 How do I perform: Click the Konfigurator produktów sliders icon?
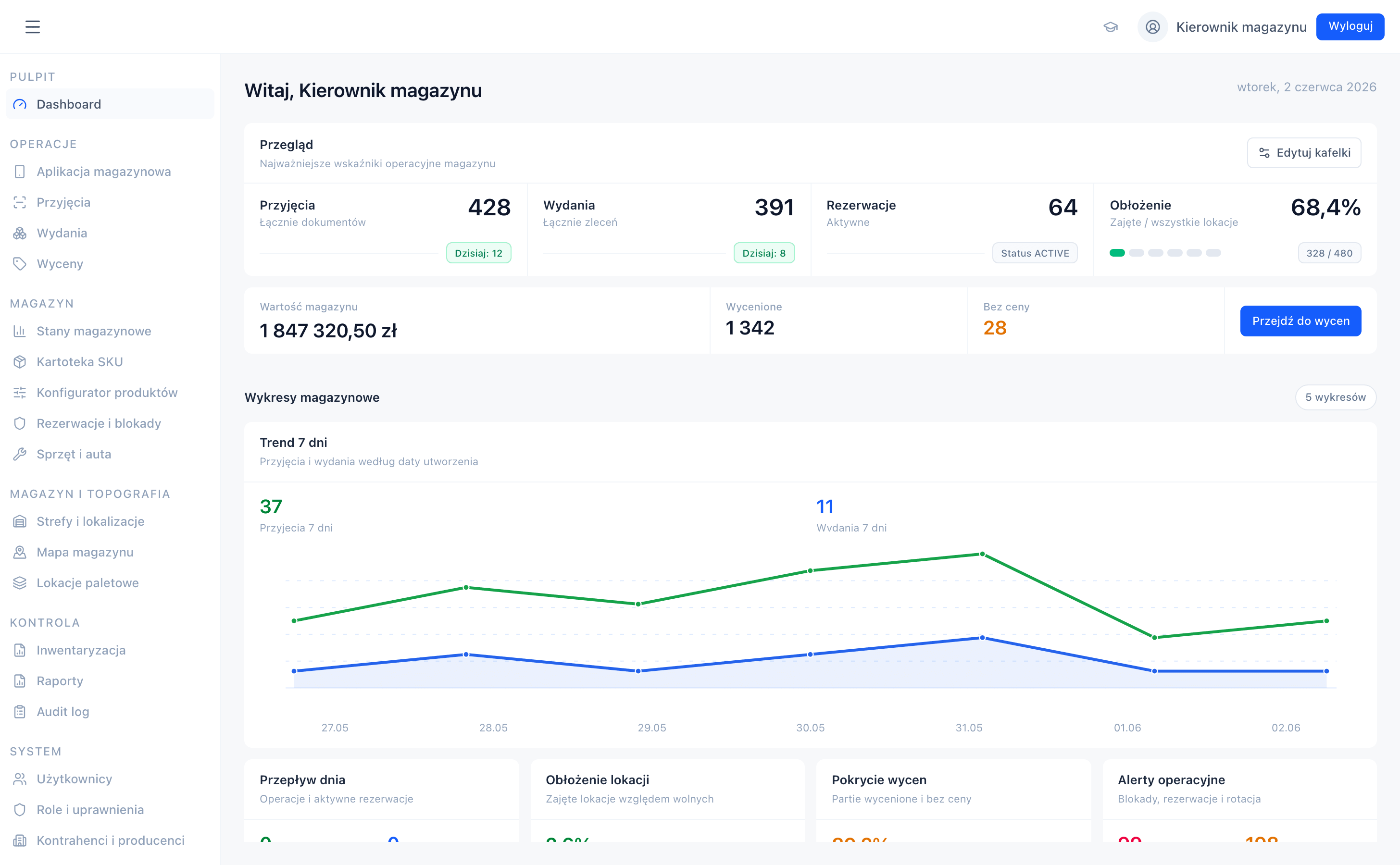(x=20, y=393)
